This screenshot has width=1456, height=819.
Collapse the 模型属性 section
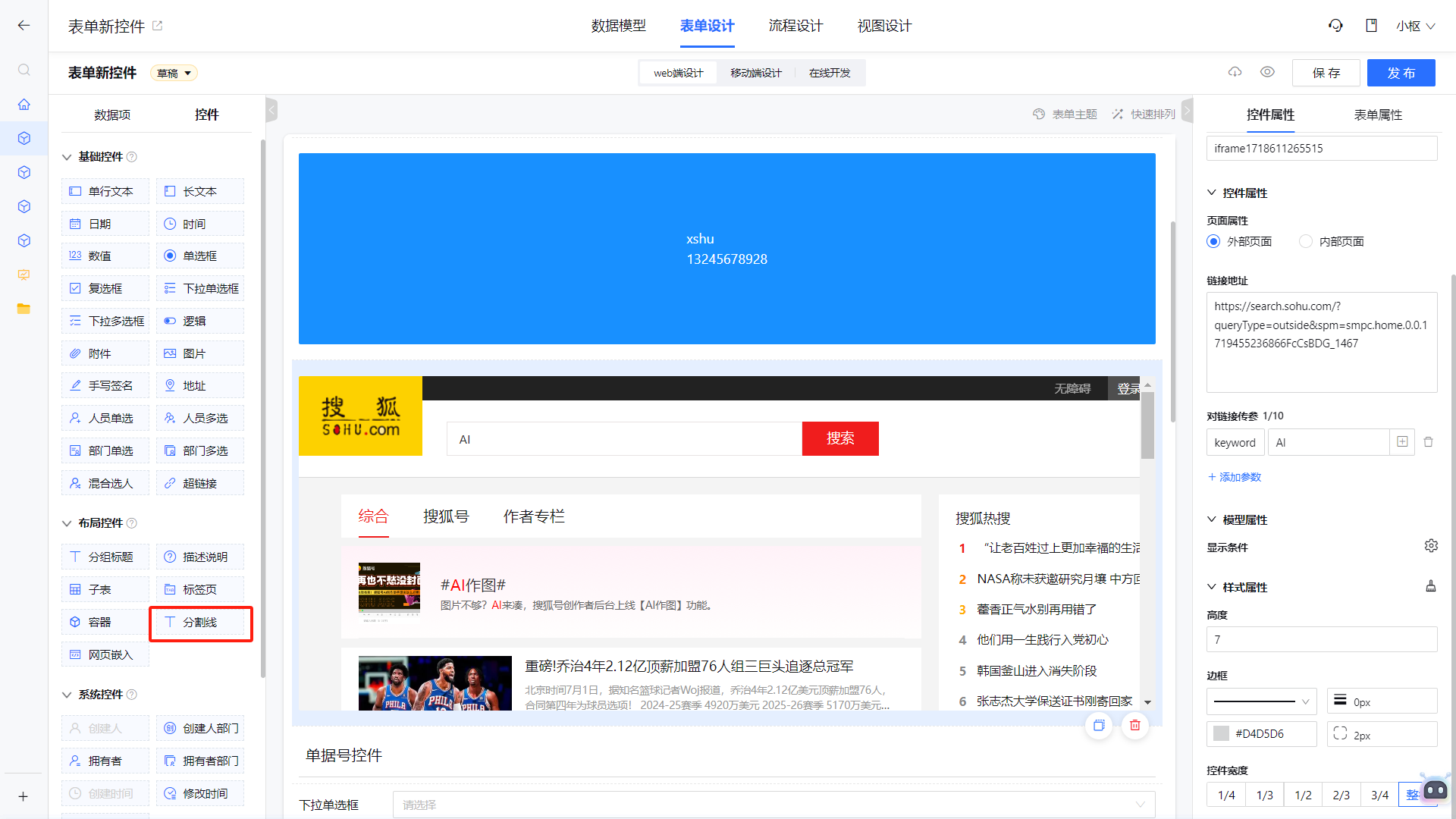pos(1212,519)
